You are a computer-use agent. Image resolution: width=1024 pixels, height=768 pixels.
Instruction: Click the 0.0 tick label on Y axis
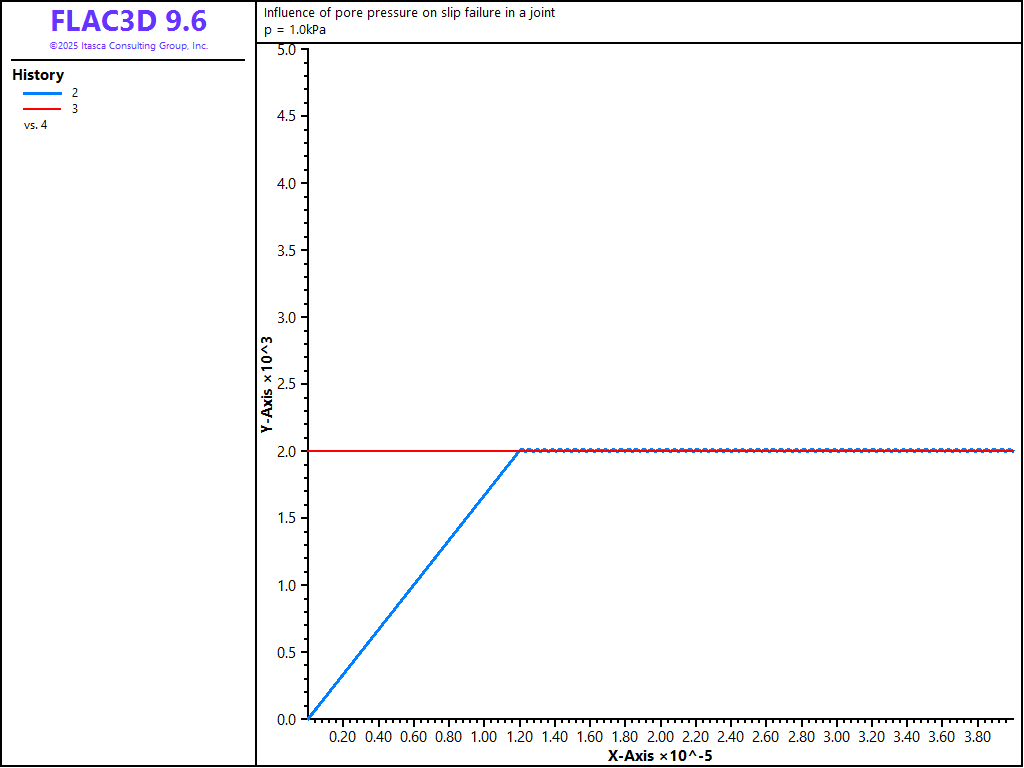coord(286,719)
